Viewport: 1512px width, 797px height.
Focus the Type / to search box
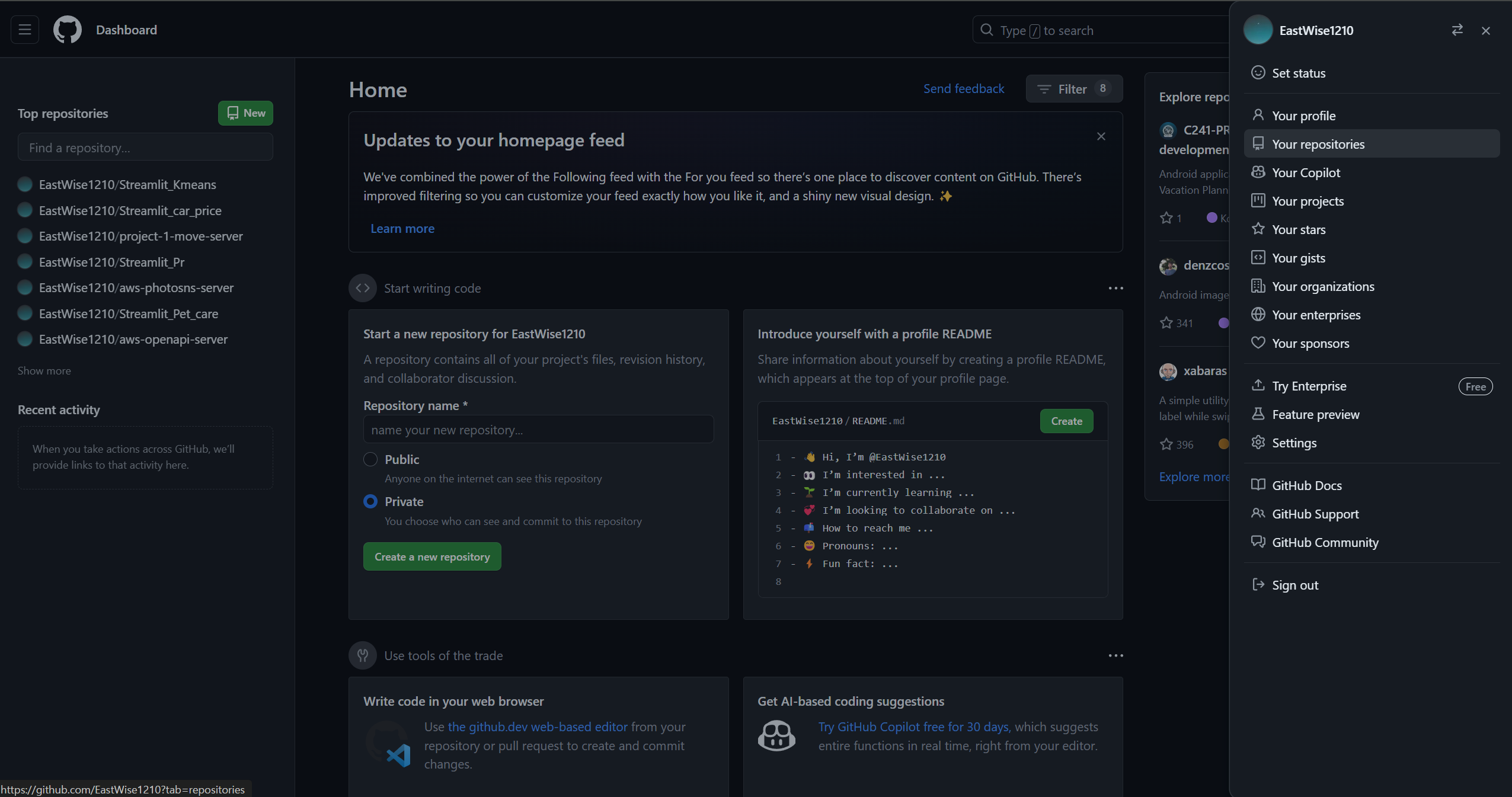(1101, 30)
